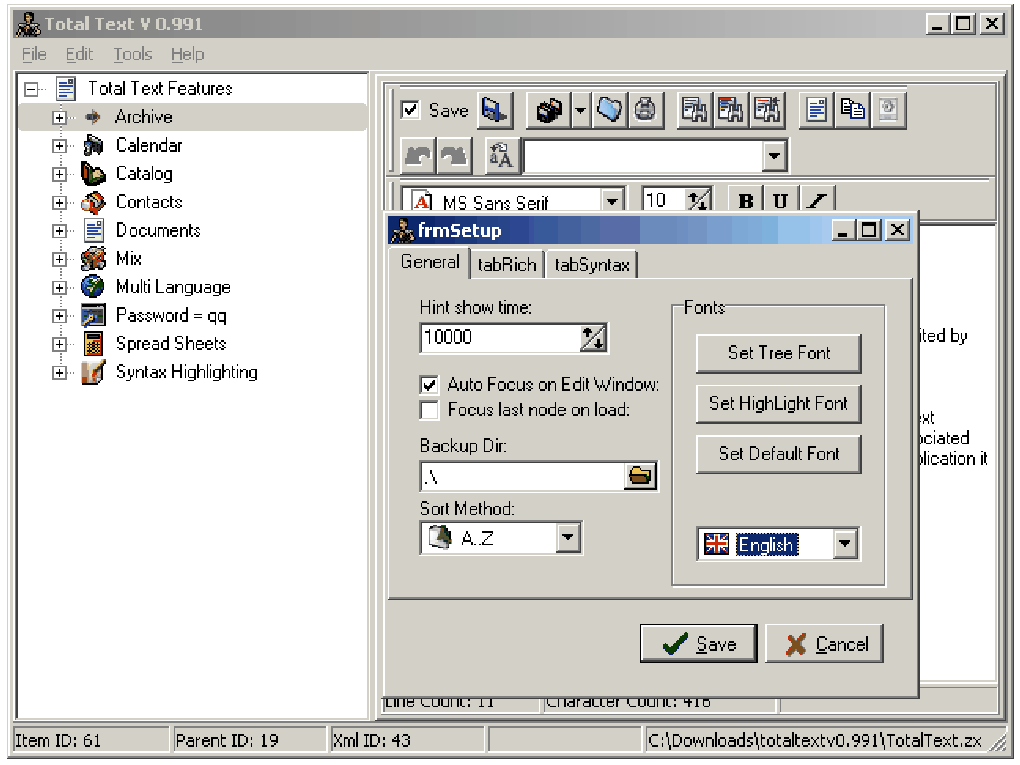Open the dropdown arrow beside package icon

coord(580,110)
